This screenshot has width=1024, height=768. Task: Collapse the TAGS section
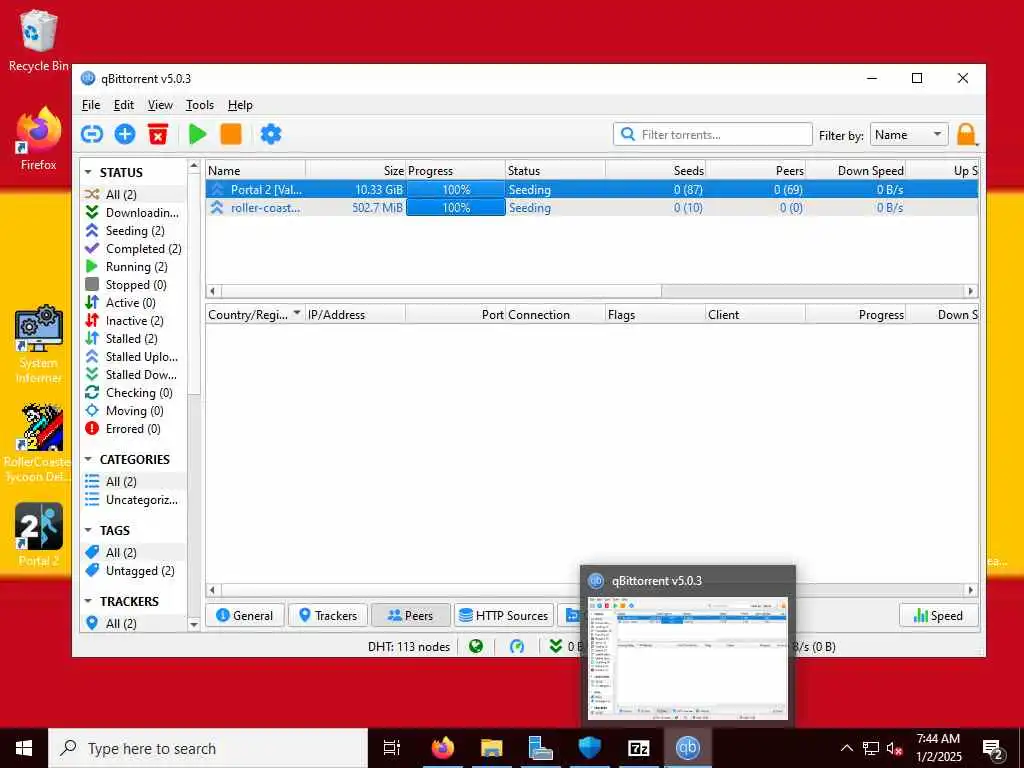tap(88, 530)
